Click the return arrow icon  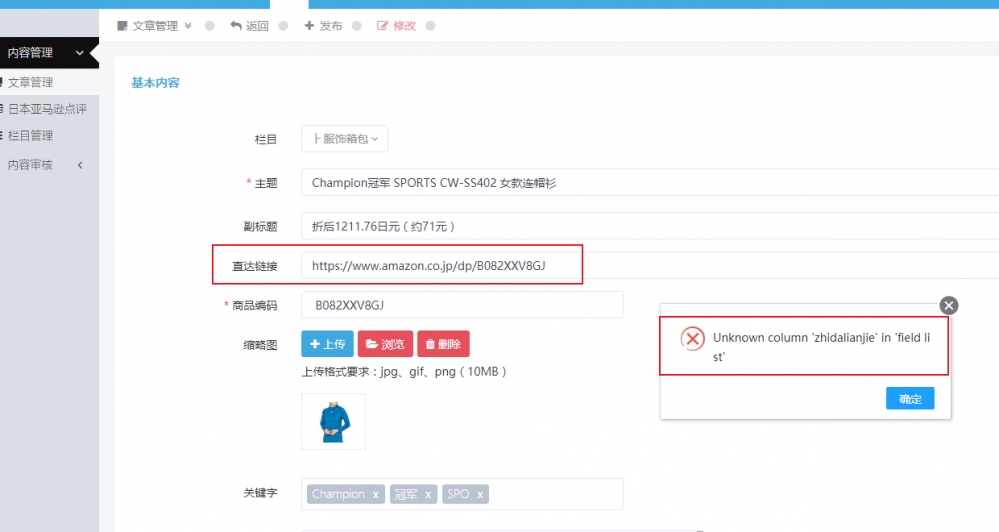coord(236,25)
